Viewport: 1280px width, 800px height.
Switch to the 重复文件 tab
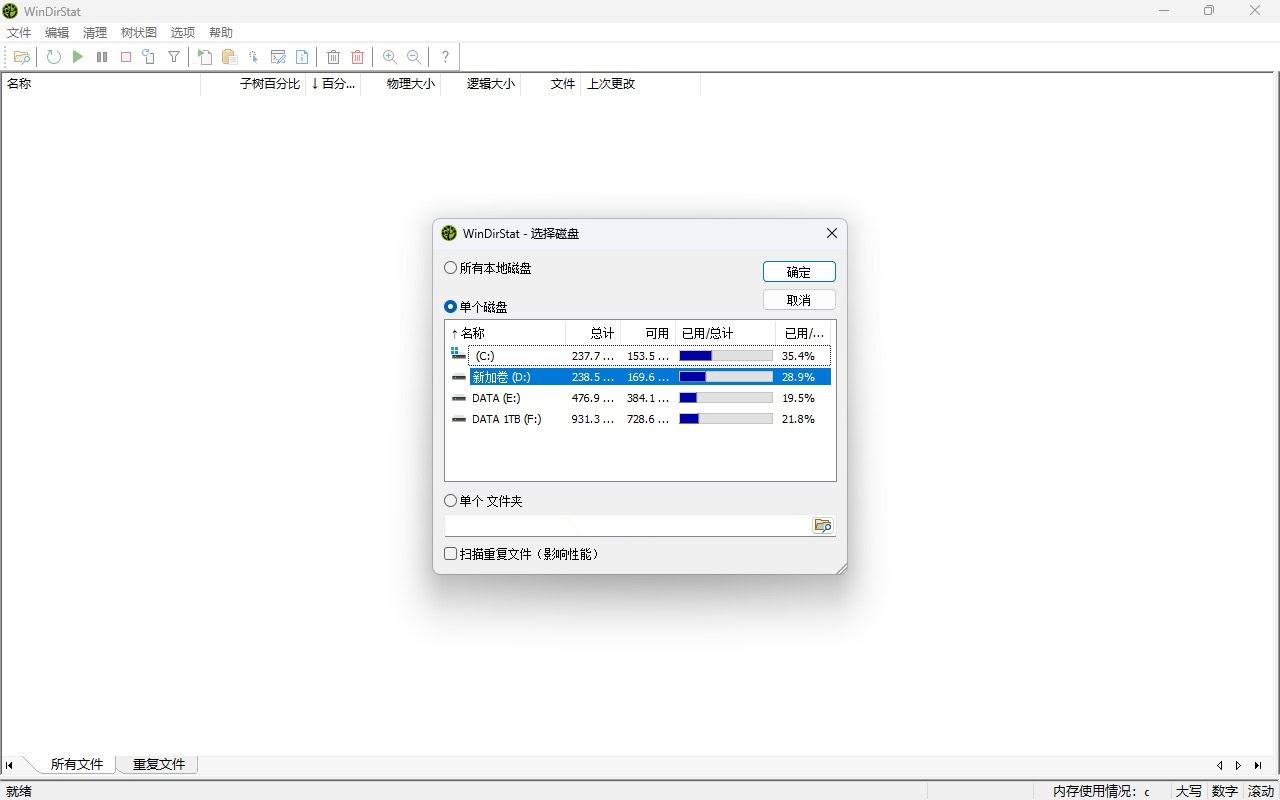(x=159, y=764)
